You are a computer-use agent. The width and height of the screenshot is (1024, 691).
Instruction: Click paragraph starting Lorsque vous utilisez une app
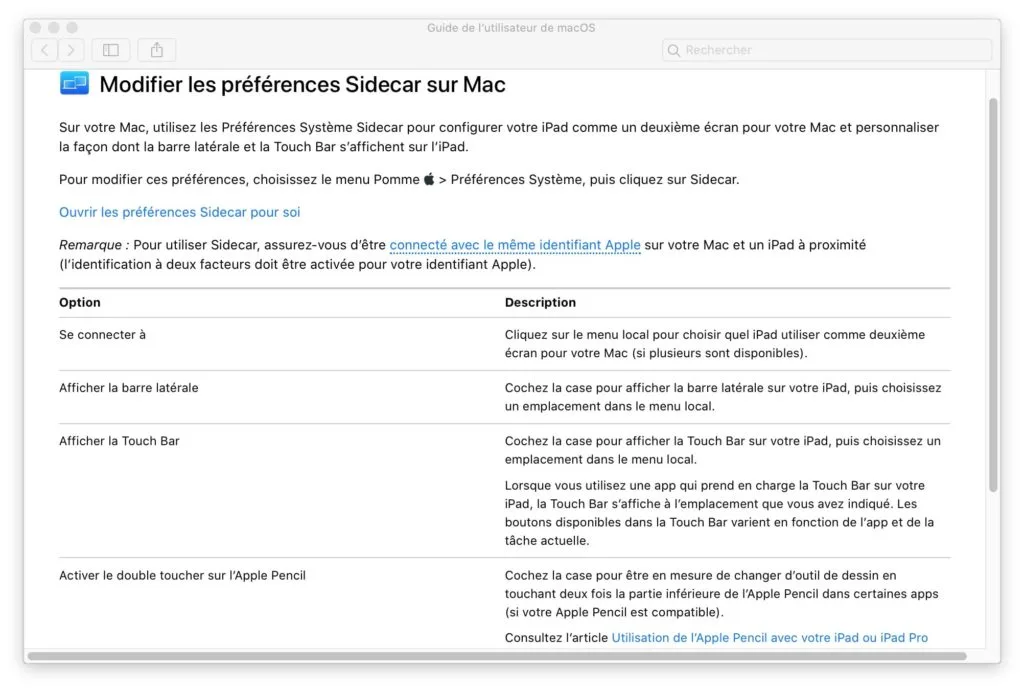click(719, 513)
